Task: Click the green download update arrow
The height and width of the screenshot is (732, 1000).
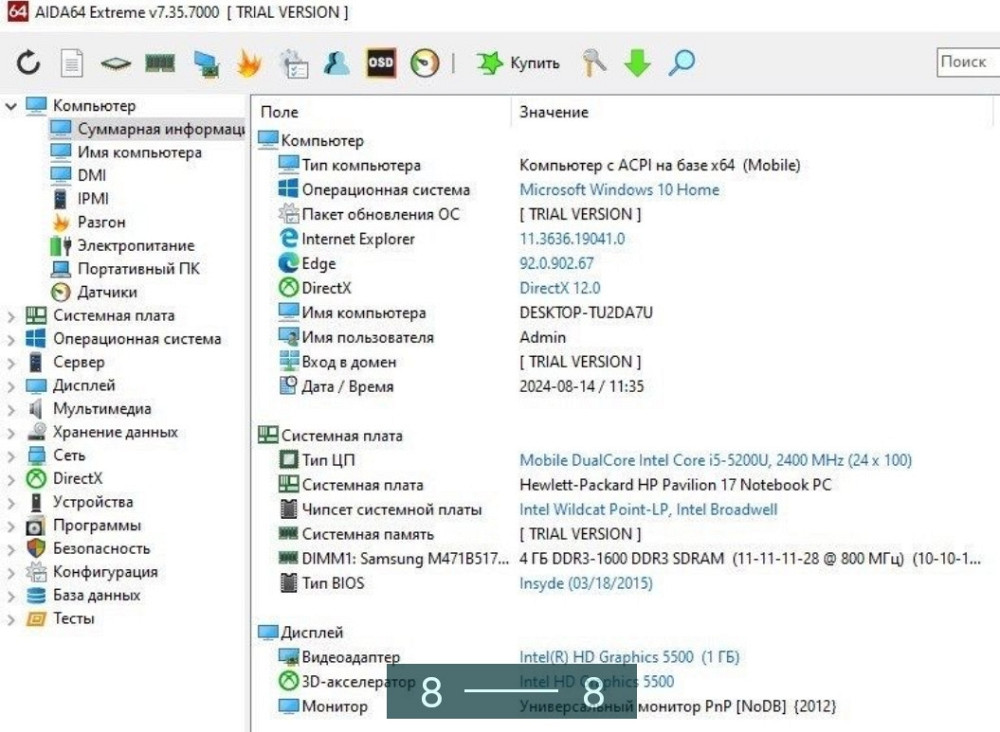Action: coord(637,63)
